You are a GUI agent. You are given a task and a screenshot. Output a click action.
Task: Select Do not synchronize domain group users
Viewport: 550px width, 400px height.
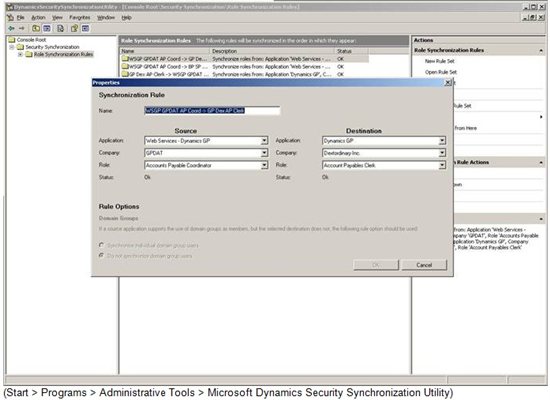102,255
